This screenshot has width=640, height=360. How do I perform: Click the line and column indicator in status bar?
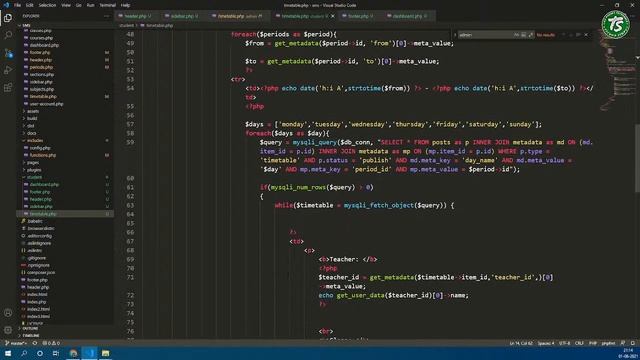[x=521, y=343]
